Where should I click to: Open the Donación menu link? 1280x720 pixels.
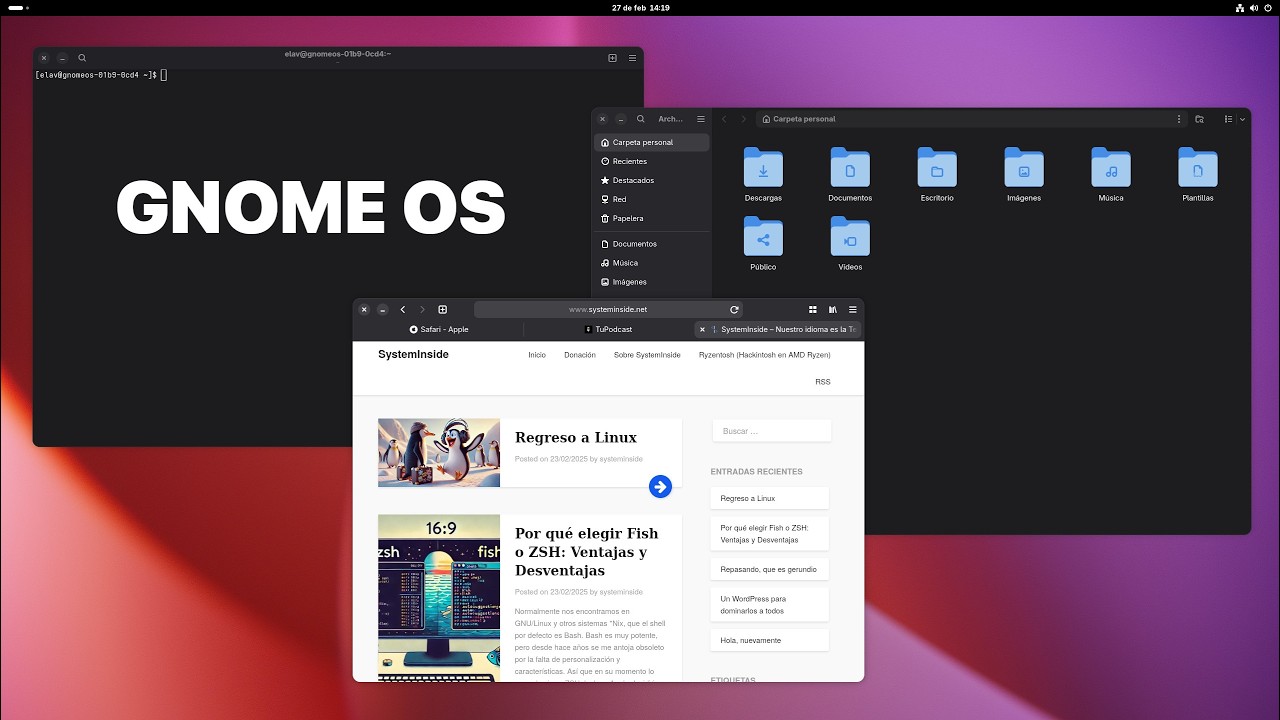580,355
